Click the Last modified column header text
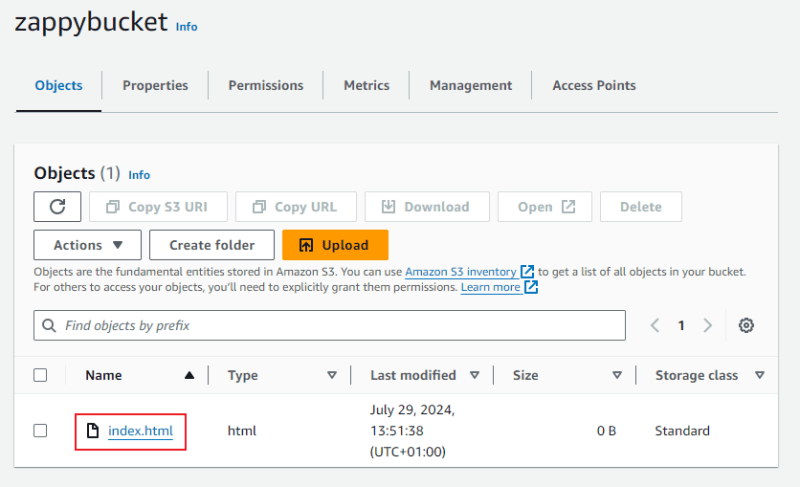The height and width of the screenshot is (487, 800). (x=413, y=375)
